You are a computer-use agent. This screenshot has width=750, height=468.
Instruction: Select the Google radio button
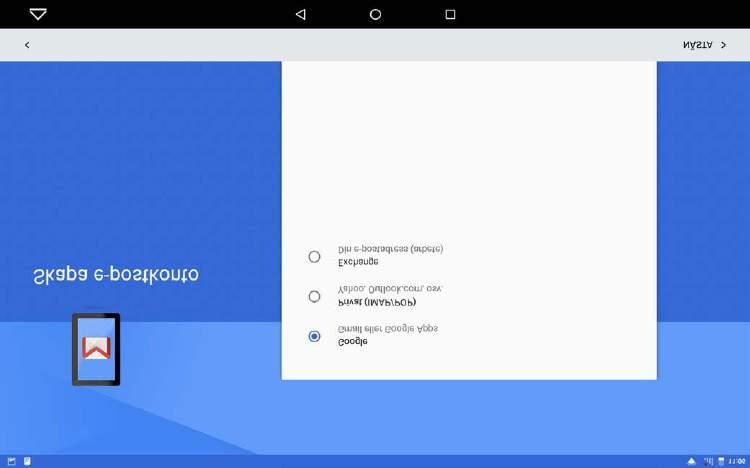[x=314, y=336]
